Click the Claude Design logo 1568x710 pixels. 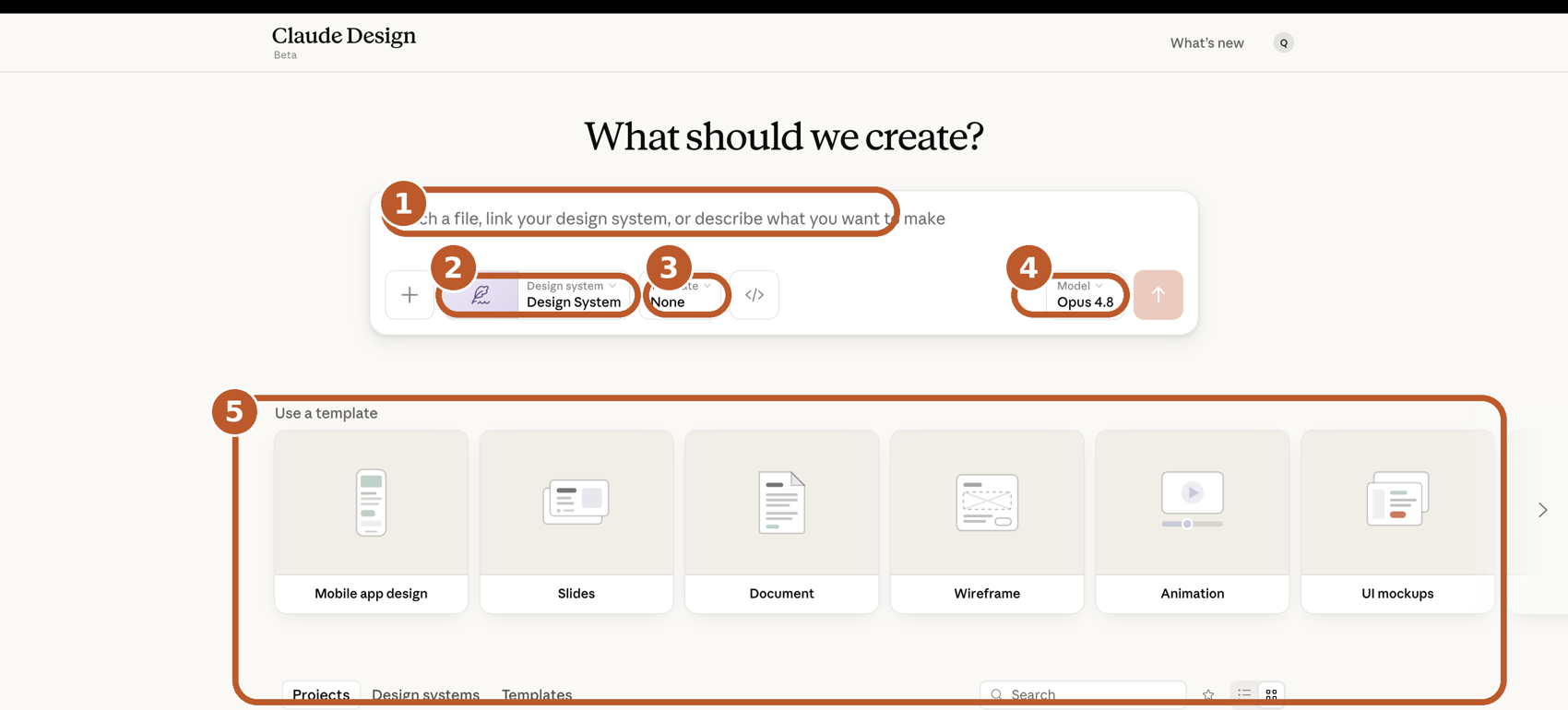click(344, 36)
